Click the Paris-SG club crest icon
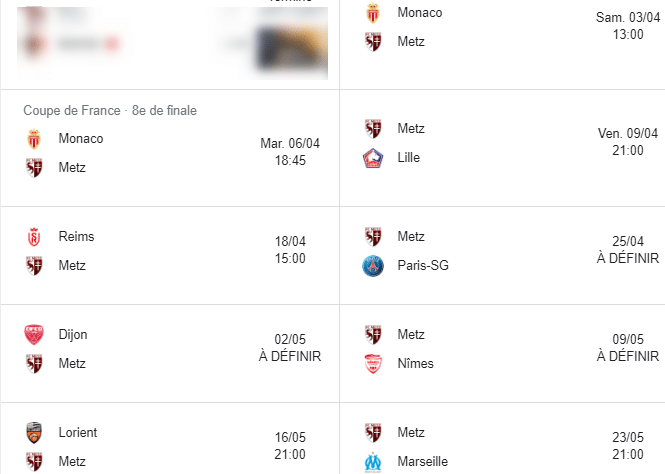Screen dimensions: 665x474 click(x=373, y=266)
